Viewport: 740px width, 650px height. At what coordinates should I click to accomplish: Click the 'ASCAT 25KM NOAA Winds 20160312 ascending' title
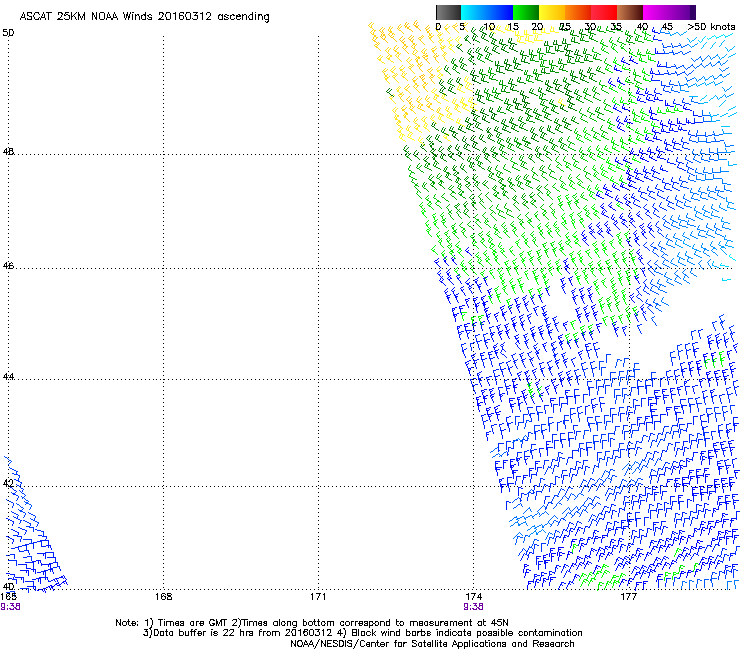pyautogui.click(x=144, y=17)
